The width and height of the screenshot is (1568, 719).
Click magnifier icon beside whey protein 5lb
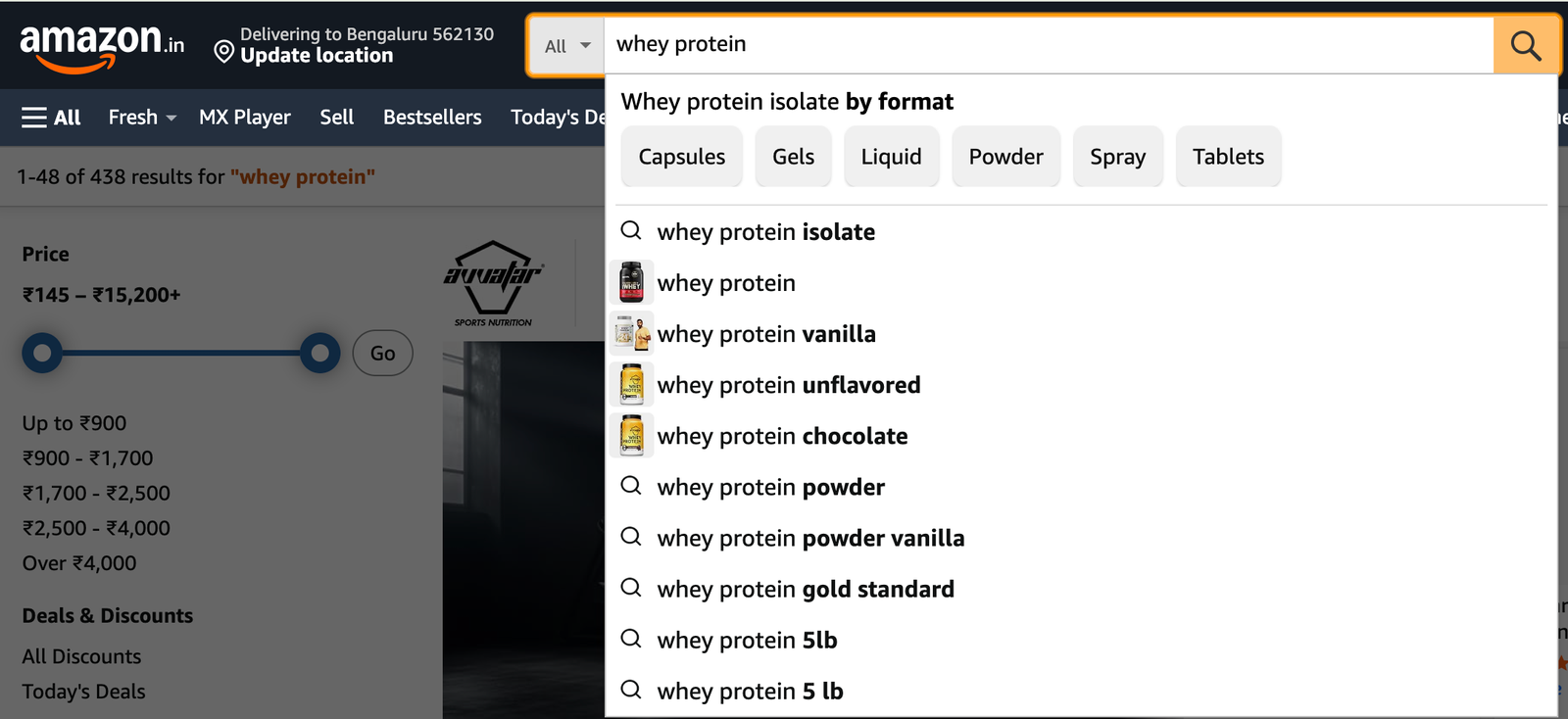click(632, 640)
